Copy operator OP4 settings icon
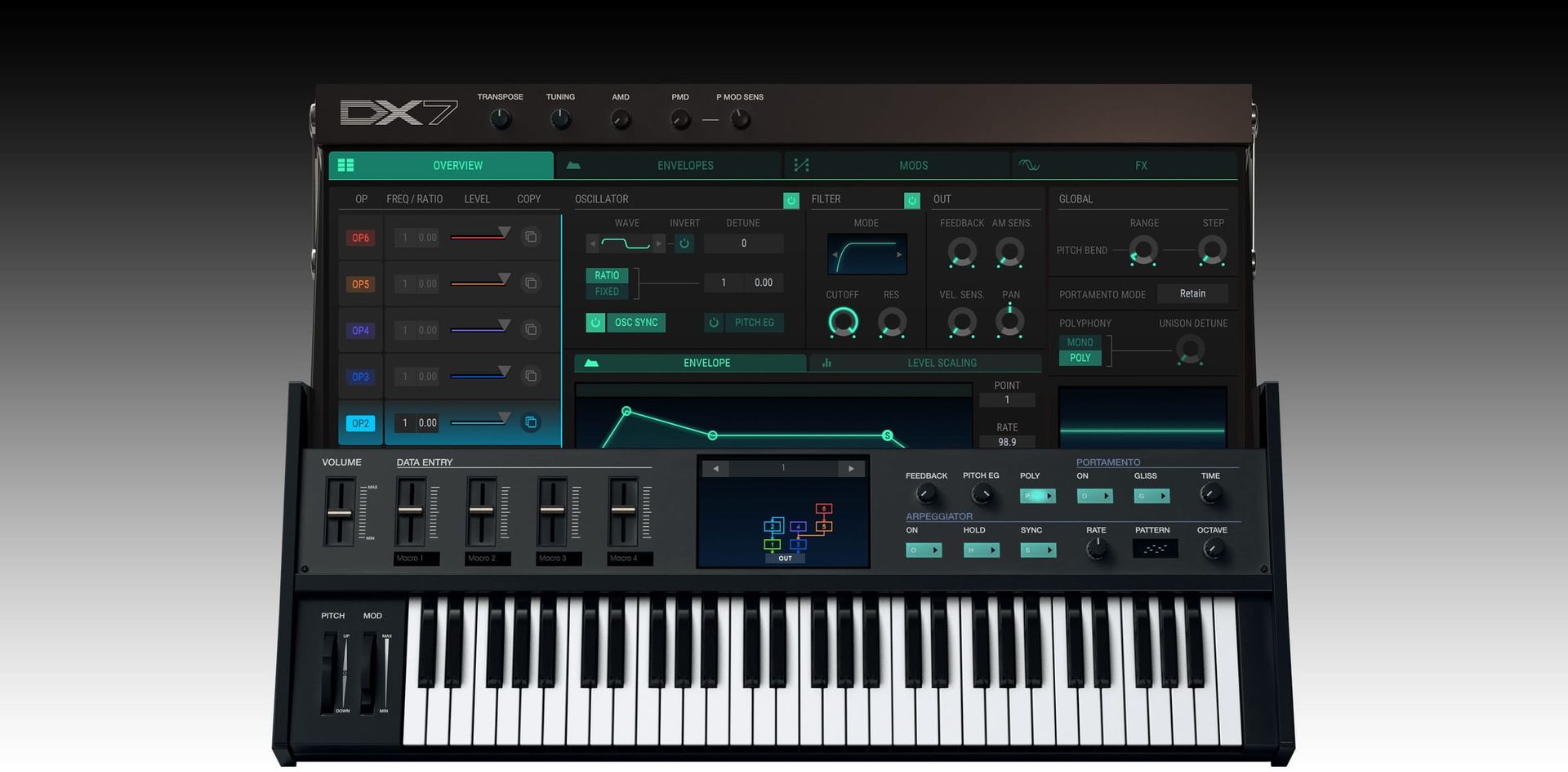 pyautogui.click(x=531, y=330)
